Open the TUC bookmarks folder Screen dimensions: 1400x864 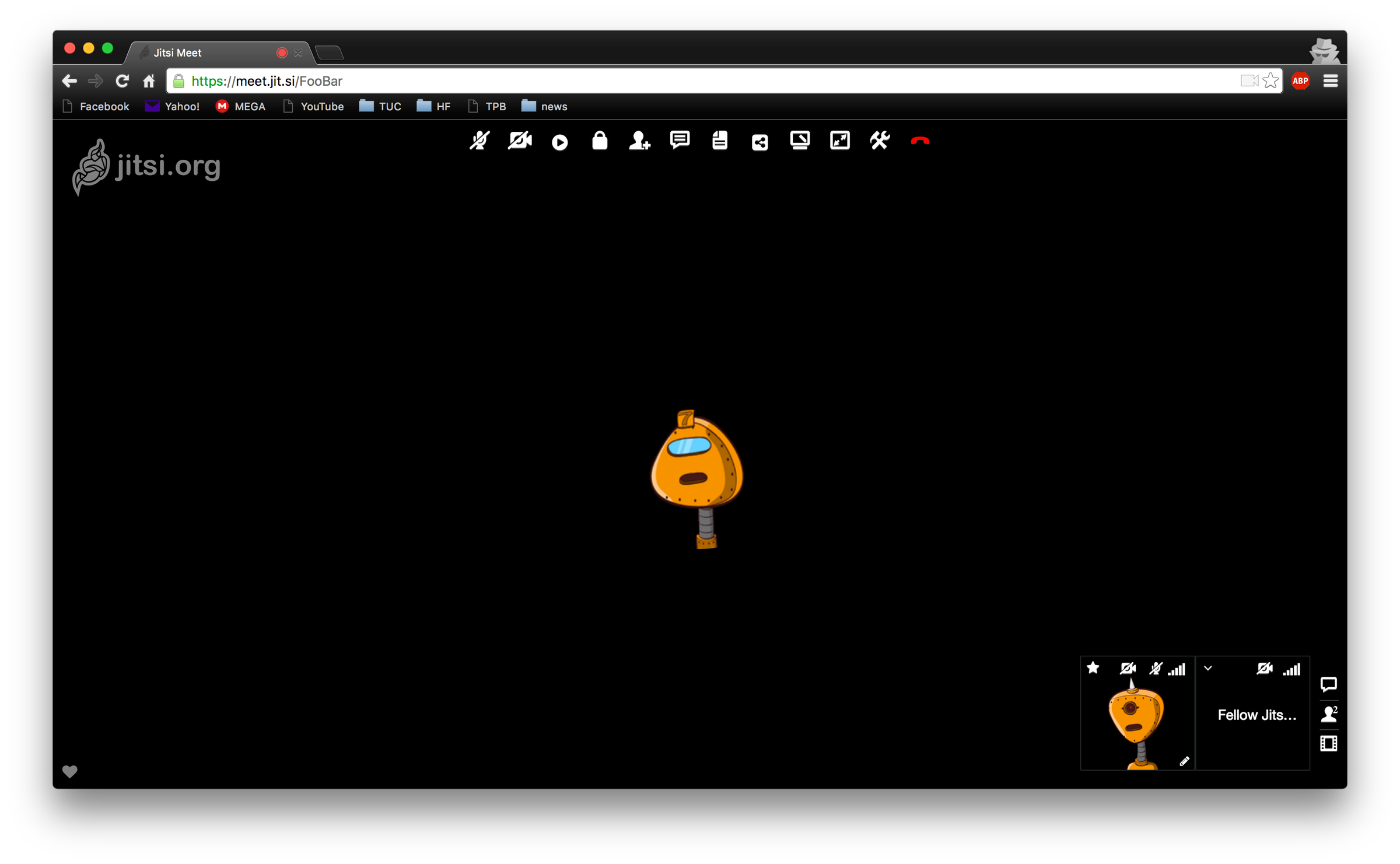[380, 106]
